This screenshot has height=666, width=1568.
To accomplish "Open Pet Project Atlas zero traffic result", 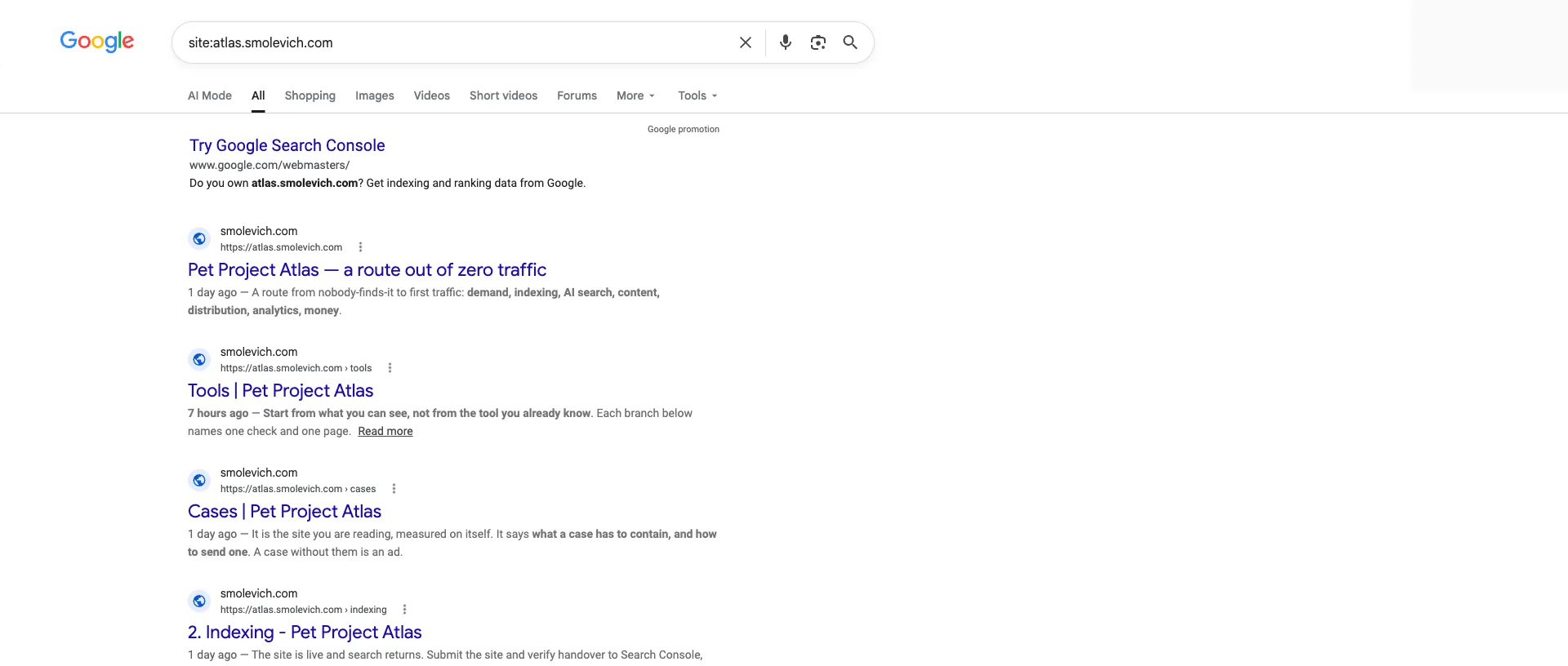I will coord(367,270).
